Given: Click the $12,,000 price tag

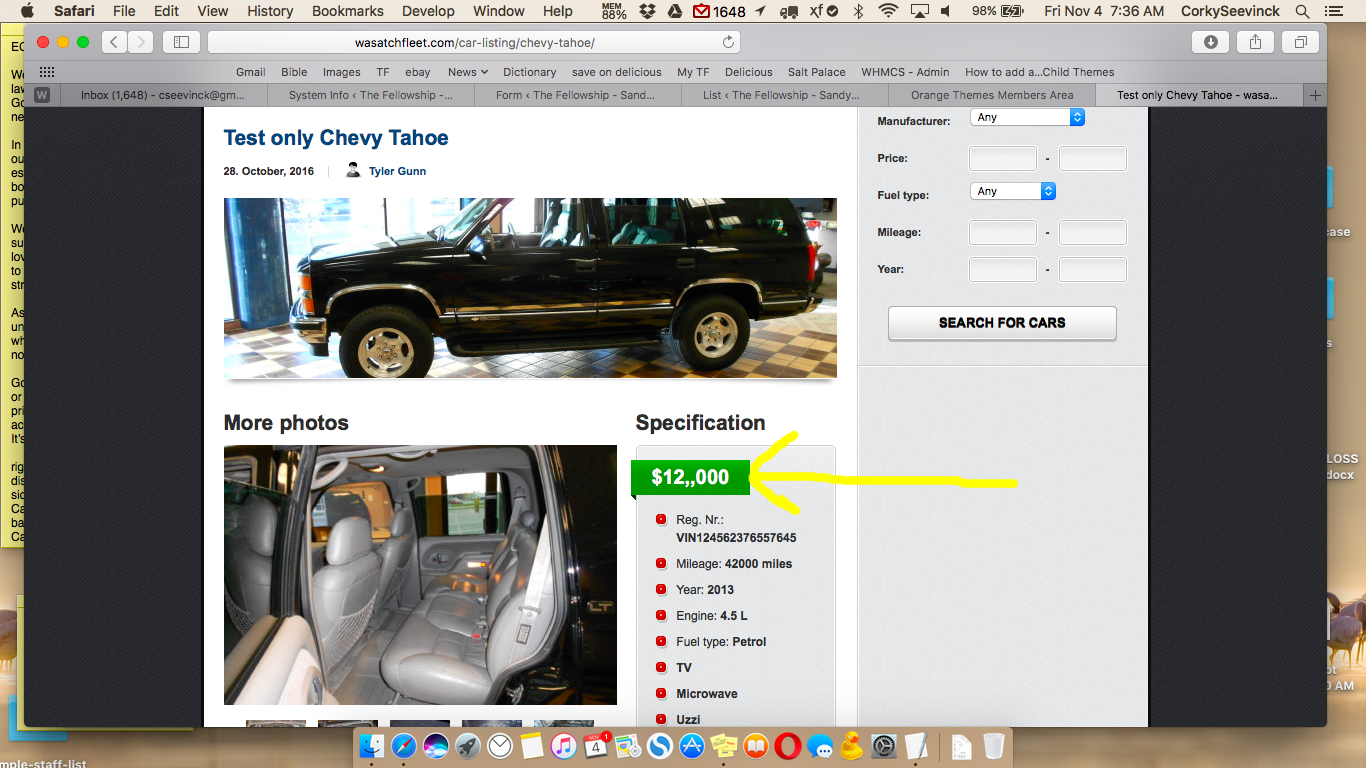Looking at the screenshot, I should 690,477.
